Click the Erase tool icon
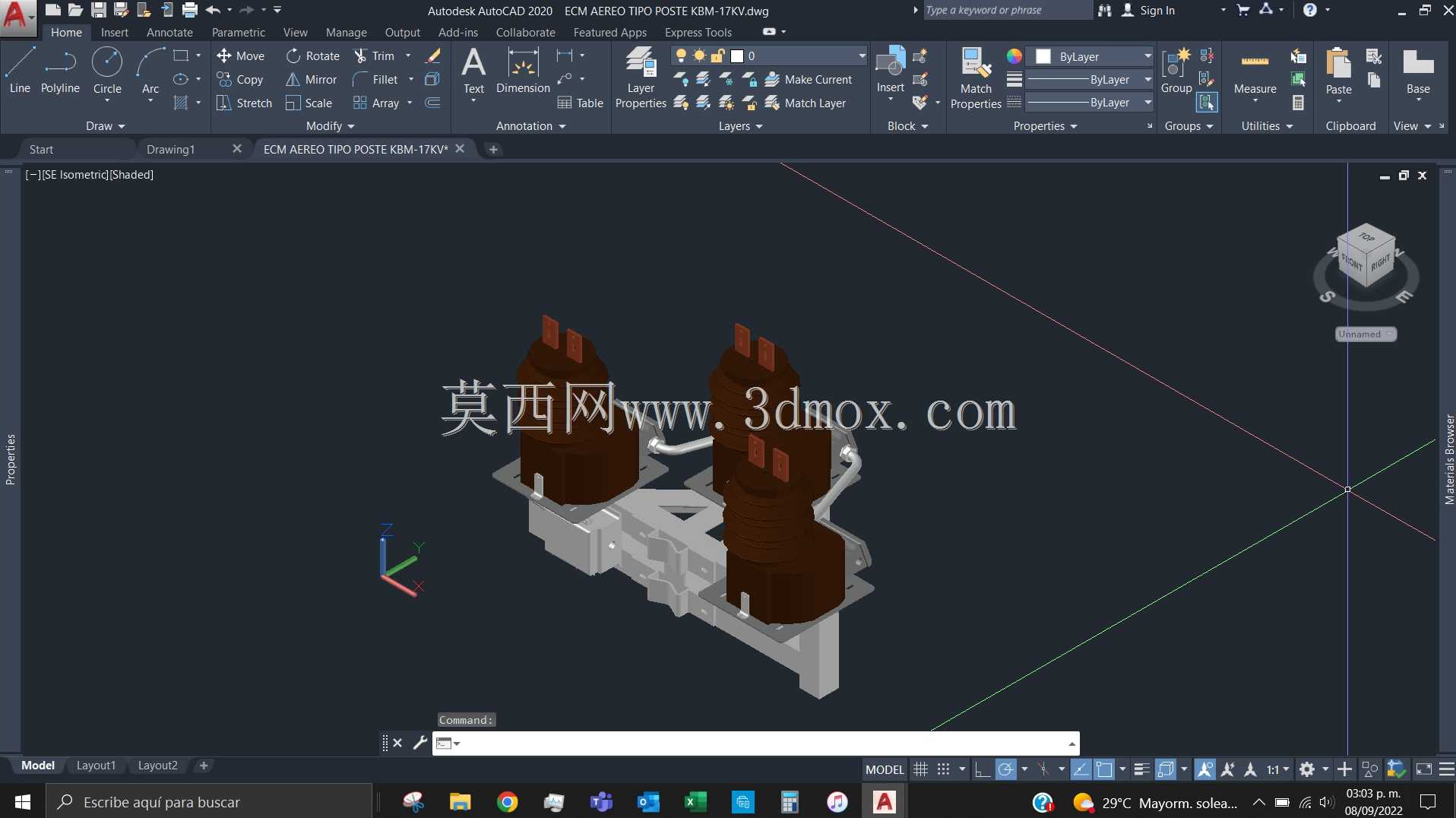This screenshot has height=818, width=1456. coord(433,55)
